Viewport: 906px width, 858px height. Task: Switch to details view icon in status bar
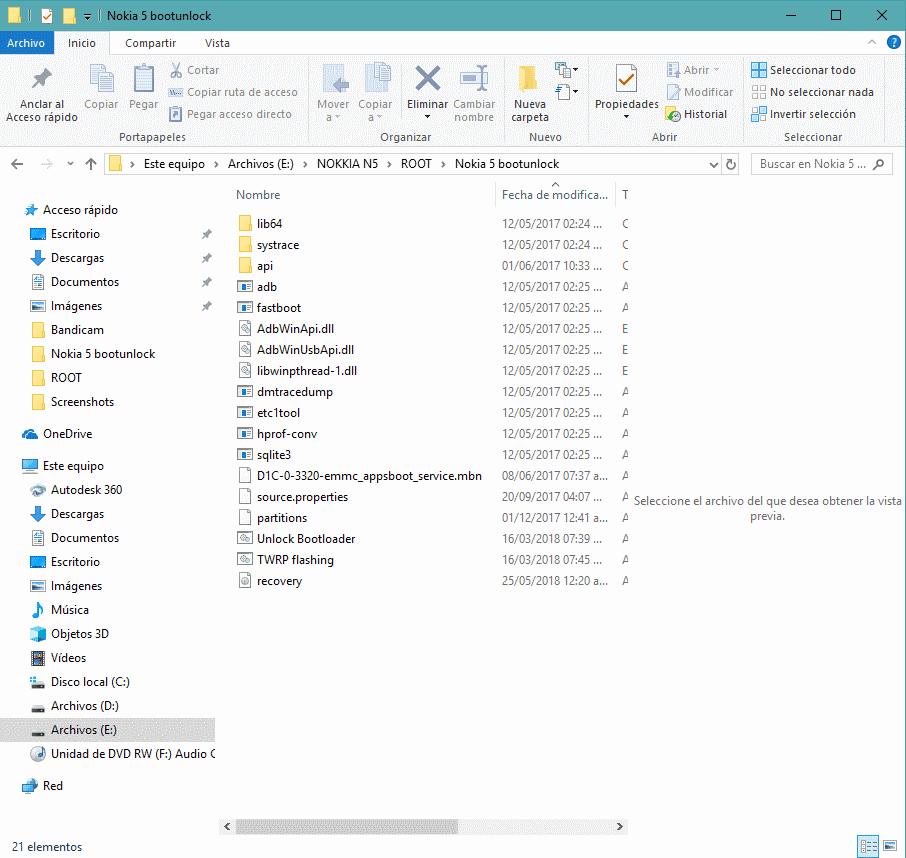pyautogui.click(x=868, y=846)
